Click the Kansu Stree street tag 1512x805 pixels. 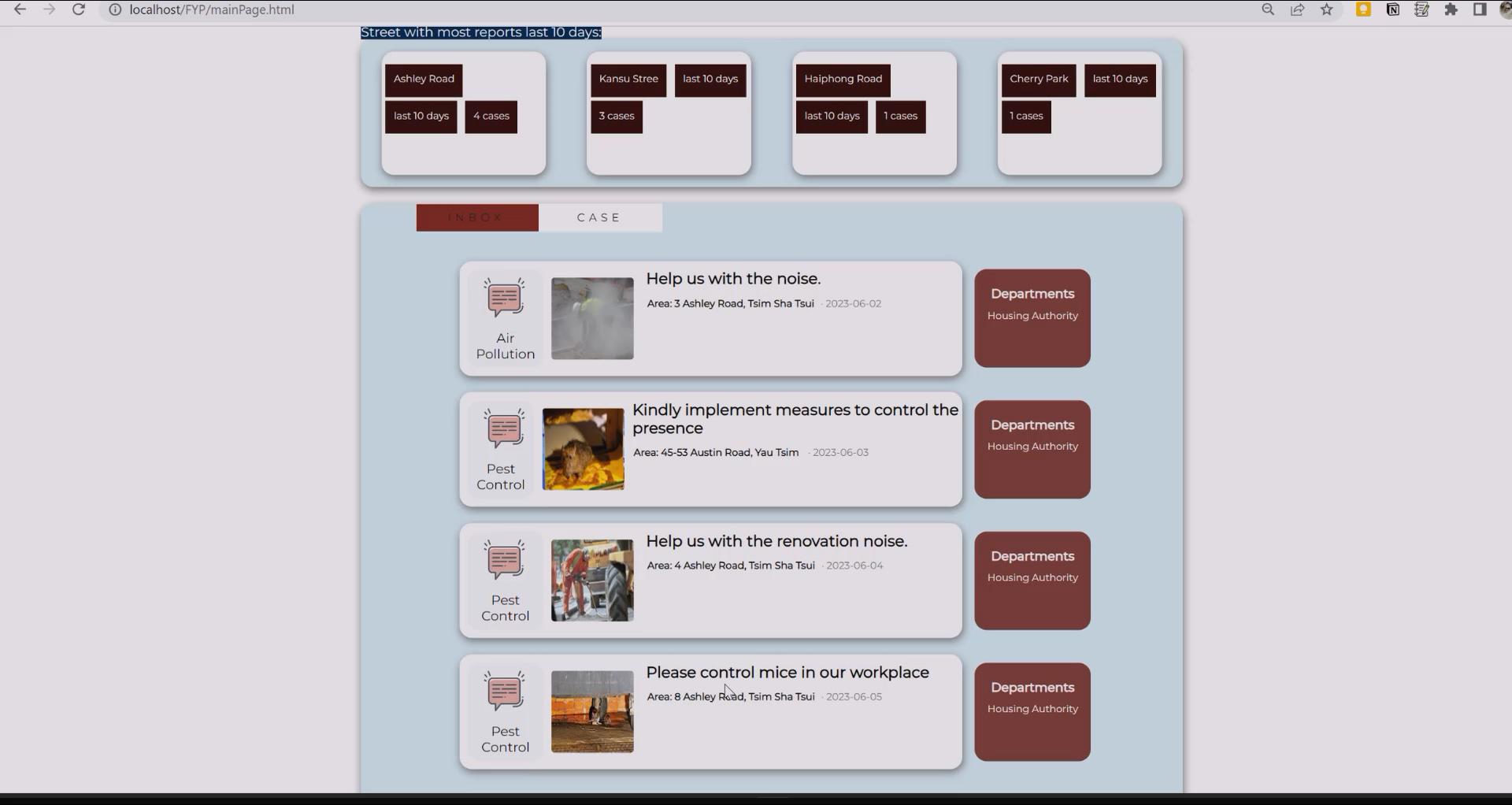pos(628,79)
